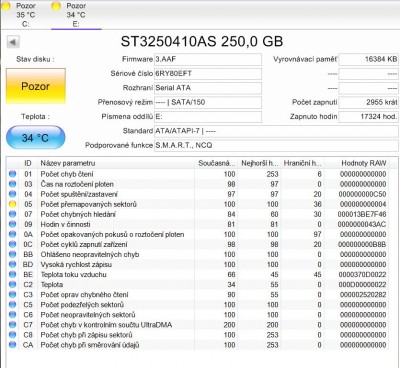The image size is (400, 368).
Task: Click the yellow Pozor health status button
Action: click(x=36, y=86)
